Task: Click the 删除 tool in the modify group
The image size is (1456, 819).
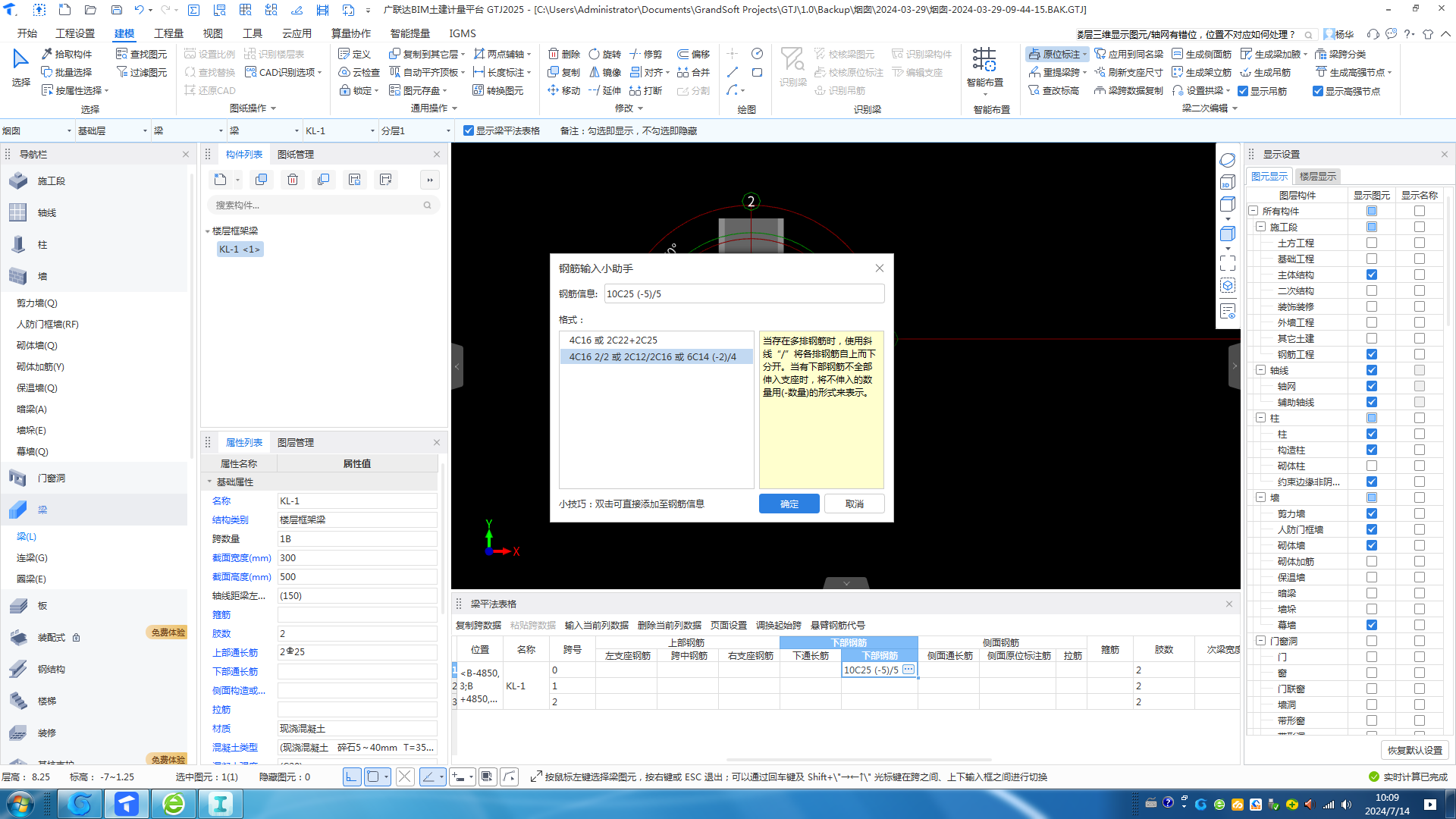Action: tap(564, 54)
